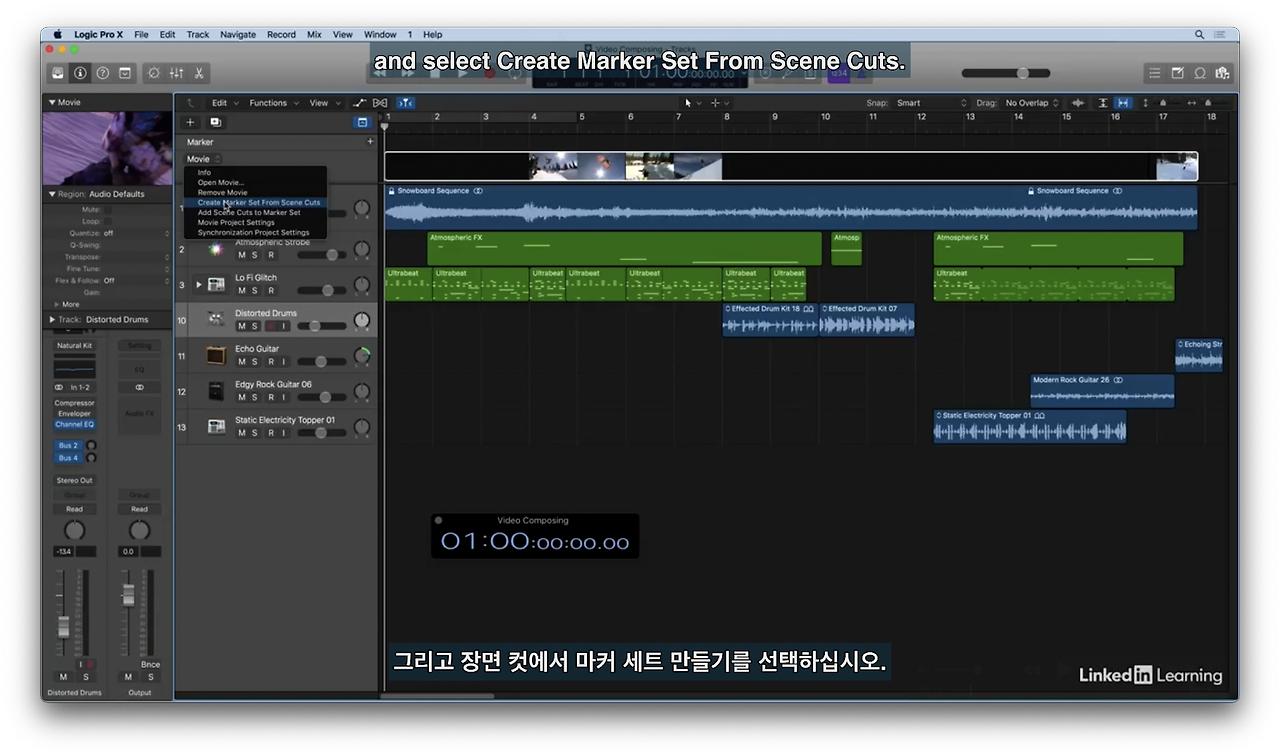Open the Drag No Overlap dropdown

pyautogui.click(x=1032, y=103)
